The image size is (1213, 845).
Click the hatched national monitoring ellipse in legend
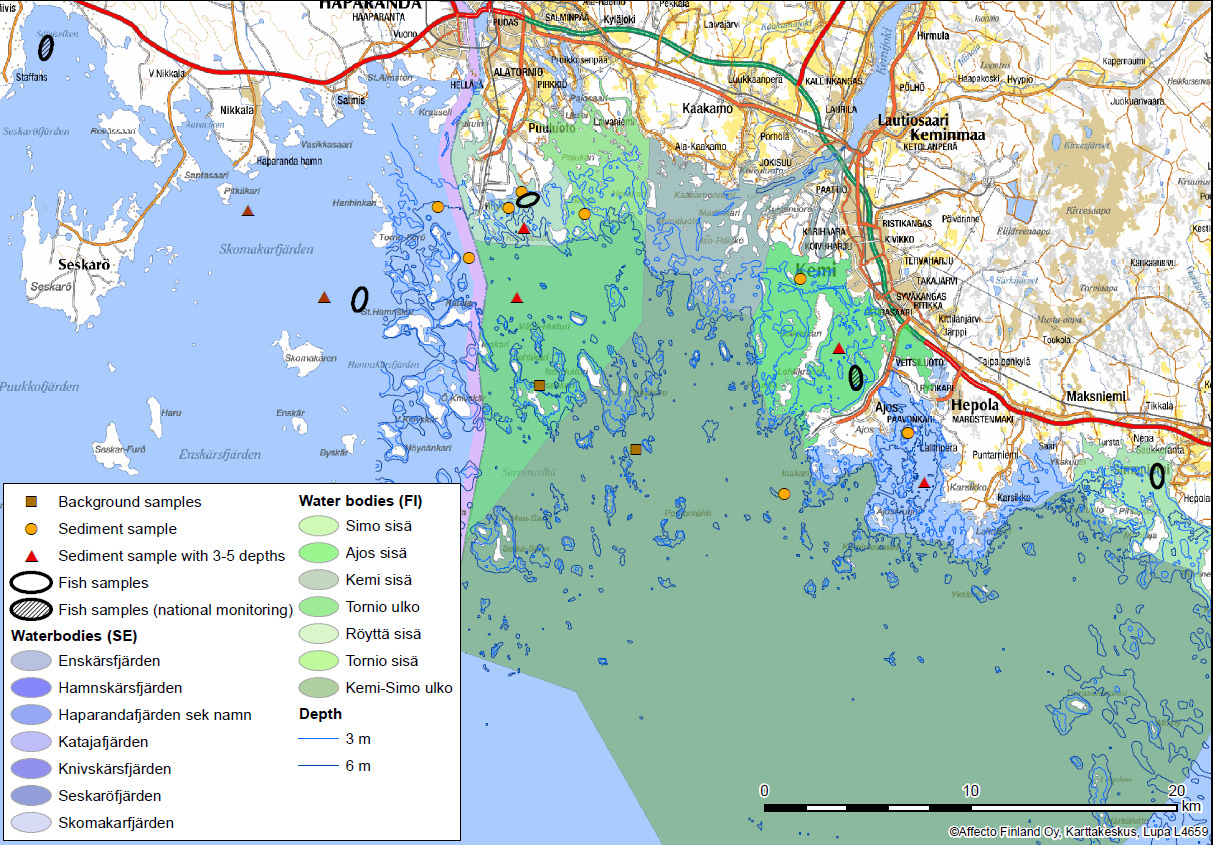pos(30,610)
